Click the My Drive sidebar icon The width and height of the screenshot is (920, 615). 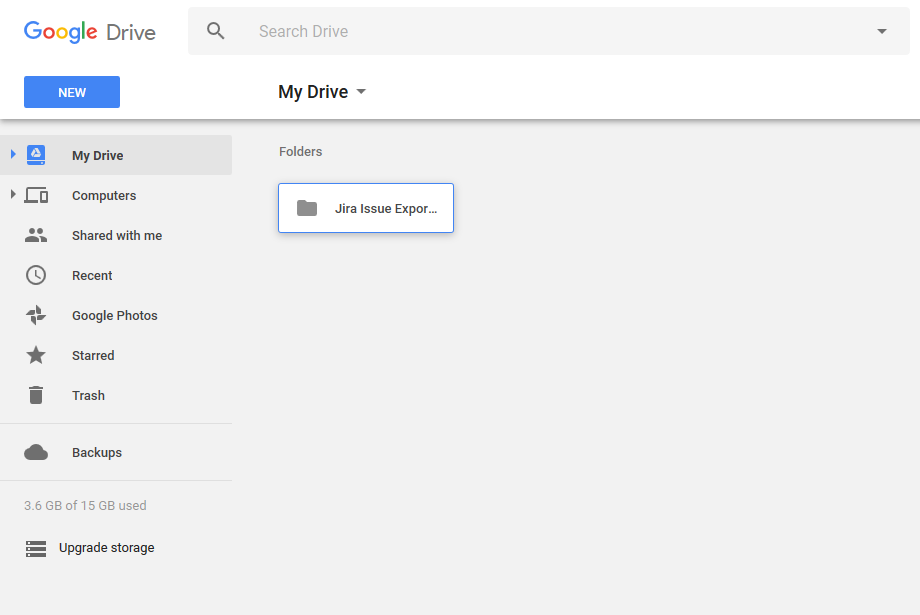36,155
